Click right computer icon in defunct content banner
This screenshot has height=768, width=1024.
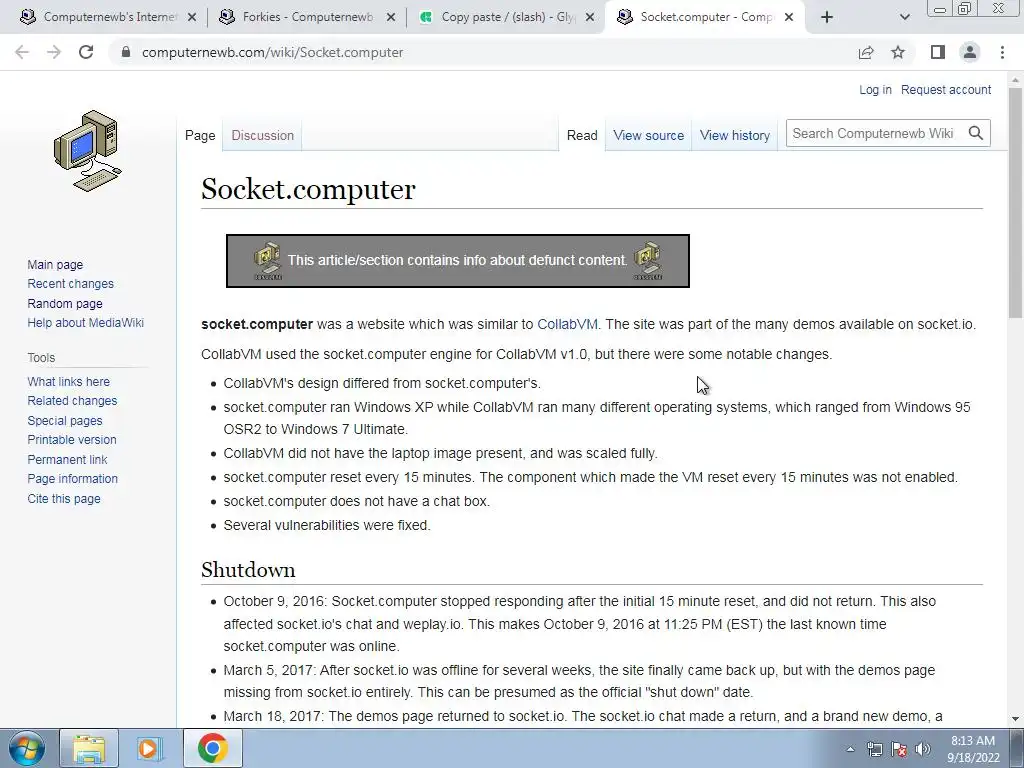(x=648, y=261)
